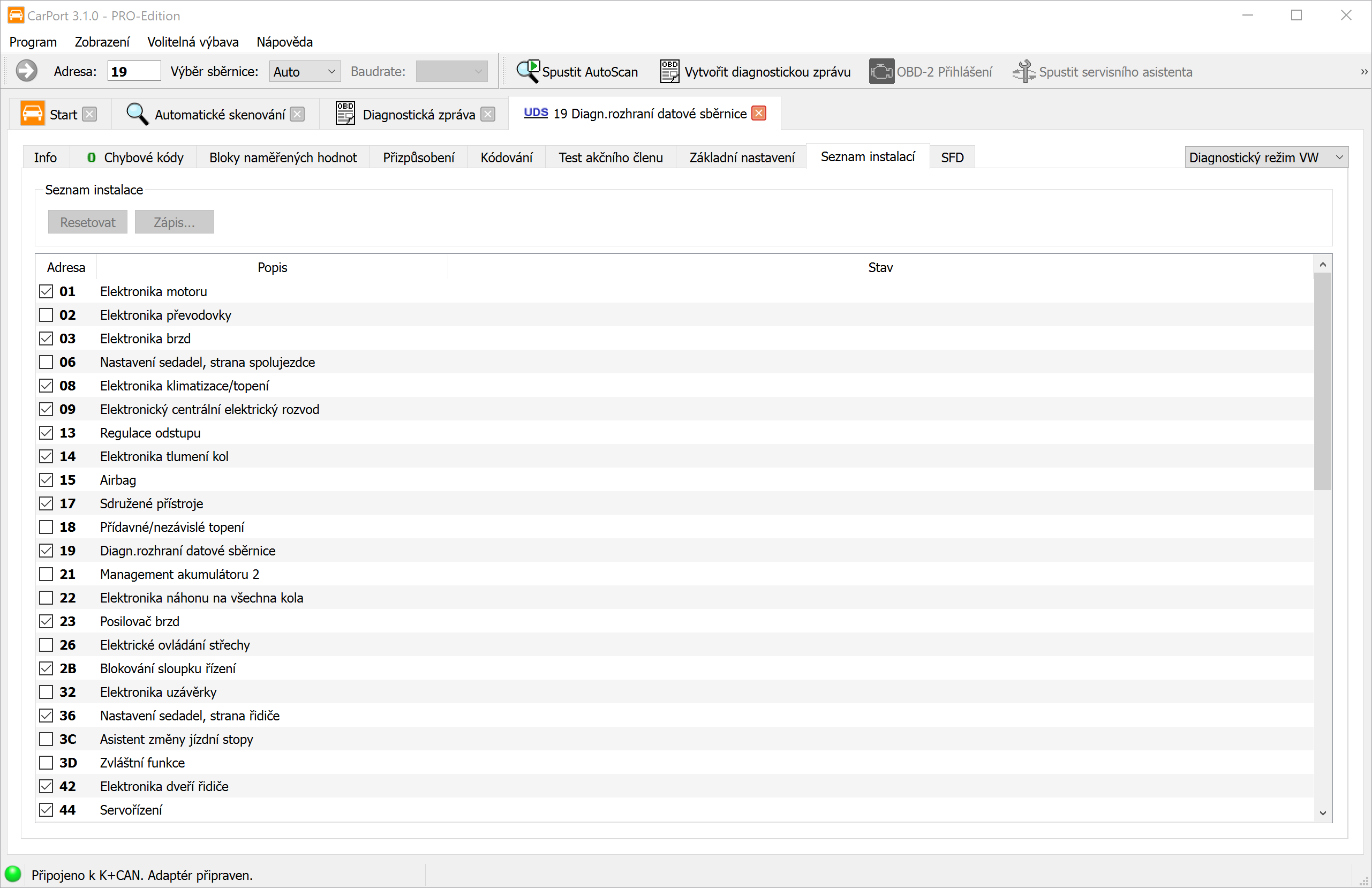Viewport: 1372px width, 888px height.
Task: Enable checkbox for 02 Elektronika převodovky
Action: (46, 315)
